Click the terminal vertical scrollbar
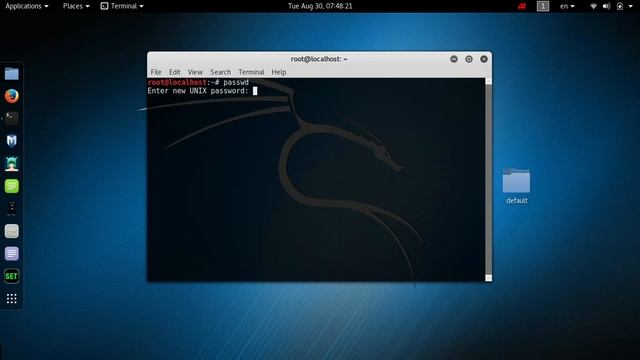The image size is (640, 360). coord(488,180)
